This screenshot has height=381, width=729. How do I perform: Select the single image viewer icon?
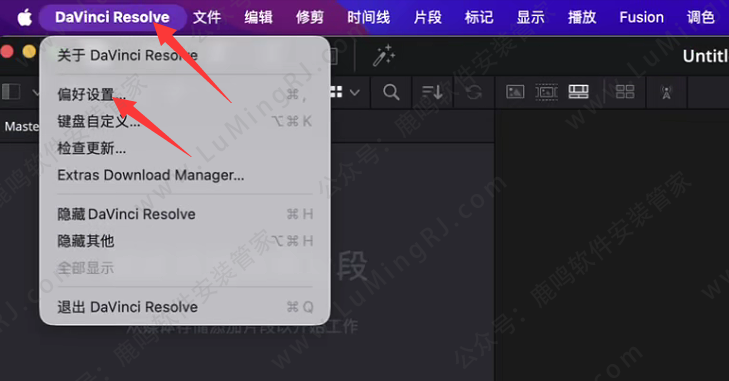tap(515, 92)
